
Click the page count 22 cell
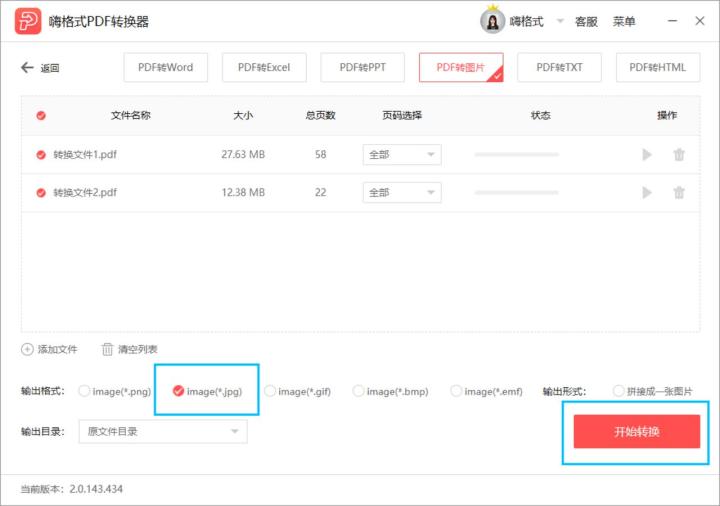tap(321, 192)
